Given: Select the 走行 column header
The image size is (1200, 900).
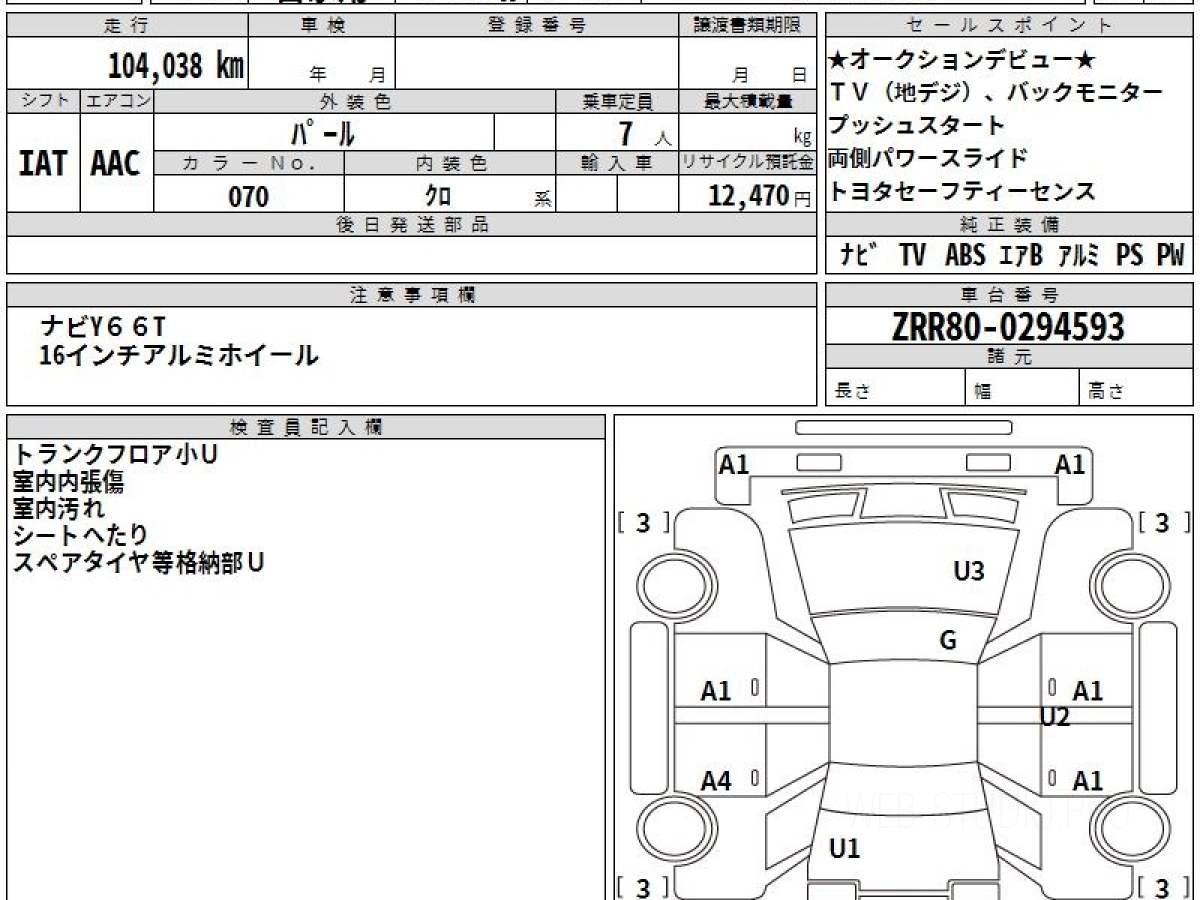Looking at the screenshot, I should click(127, 26).
